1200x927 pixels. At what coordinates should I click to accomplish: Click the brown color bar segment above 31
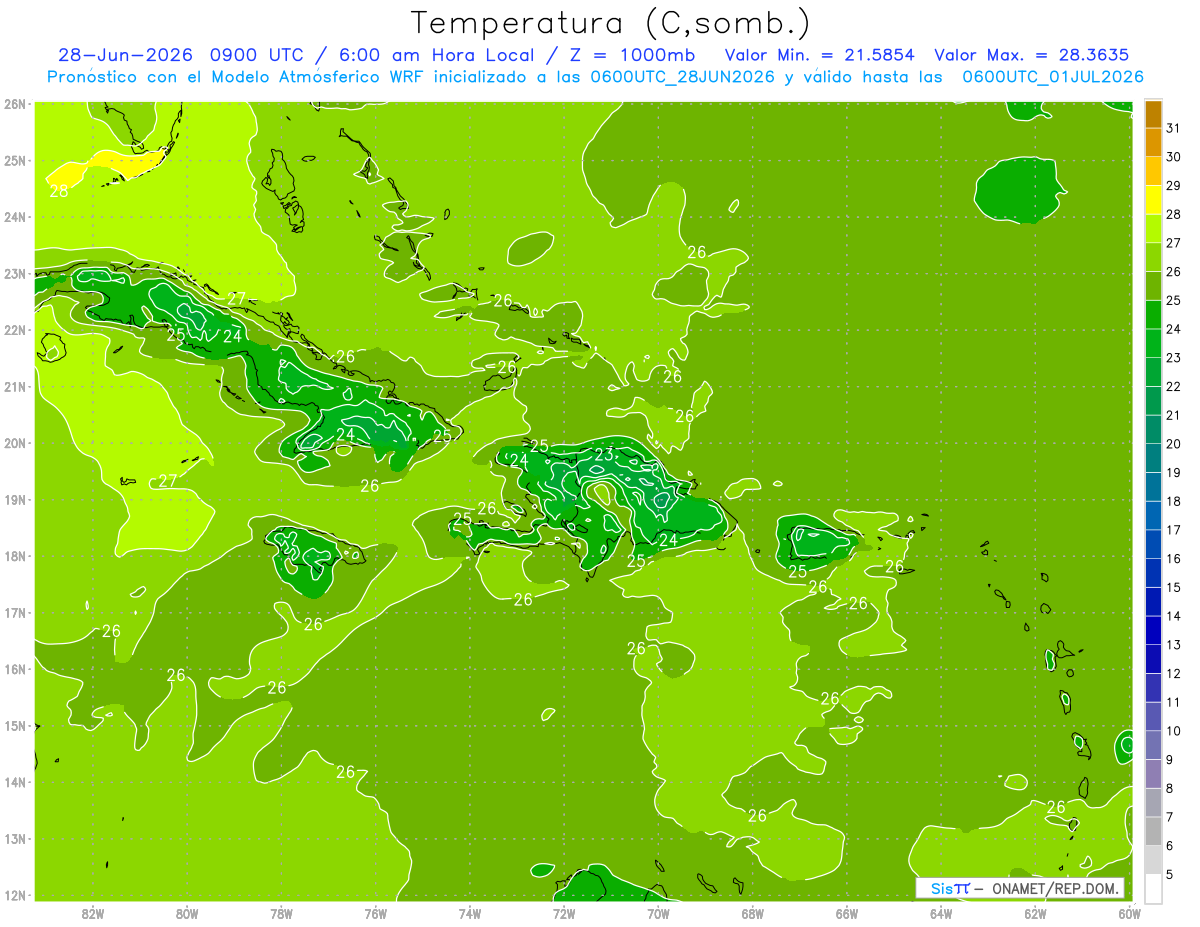pyautogui.click(x=1153, y=114)
